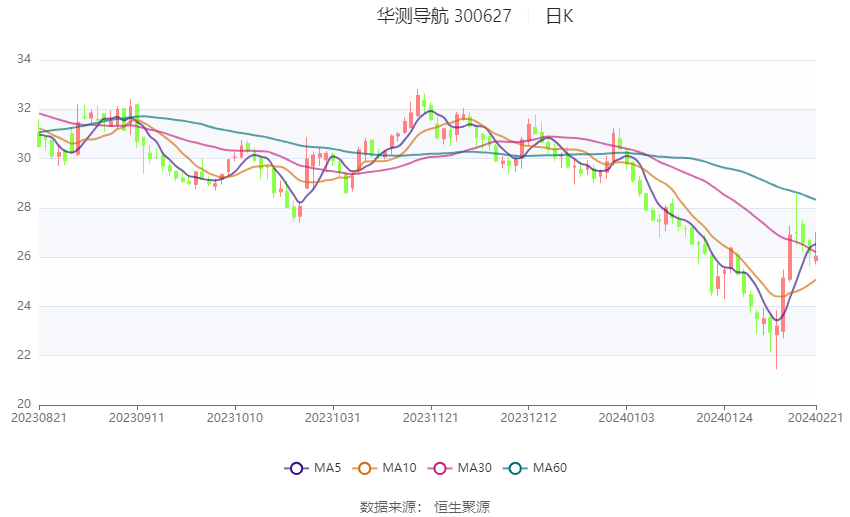Click the x-axis date 20240124
The height and width of the screenshot is (517, 850).
click(x=724, y=418)
